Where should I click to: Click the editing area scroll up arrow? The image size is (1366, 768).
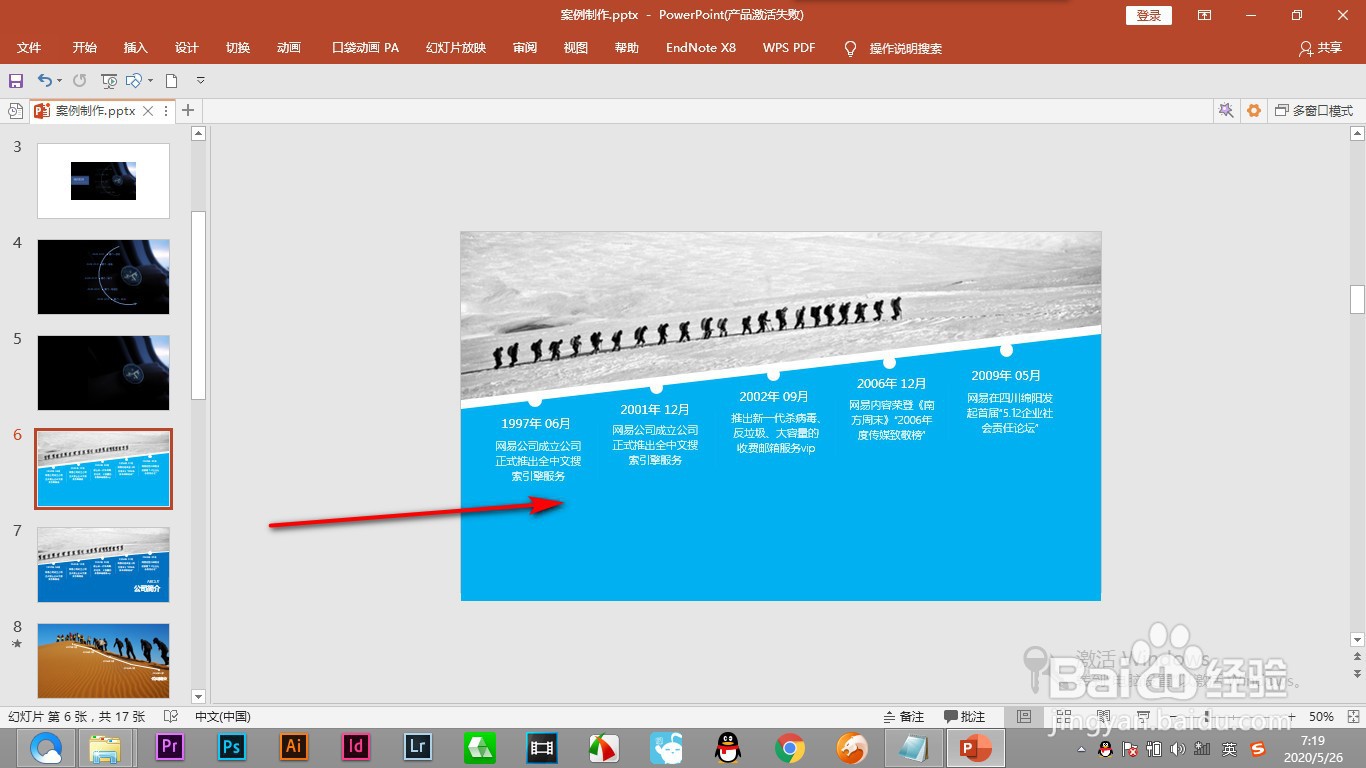tap(1357, 133)
